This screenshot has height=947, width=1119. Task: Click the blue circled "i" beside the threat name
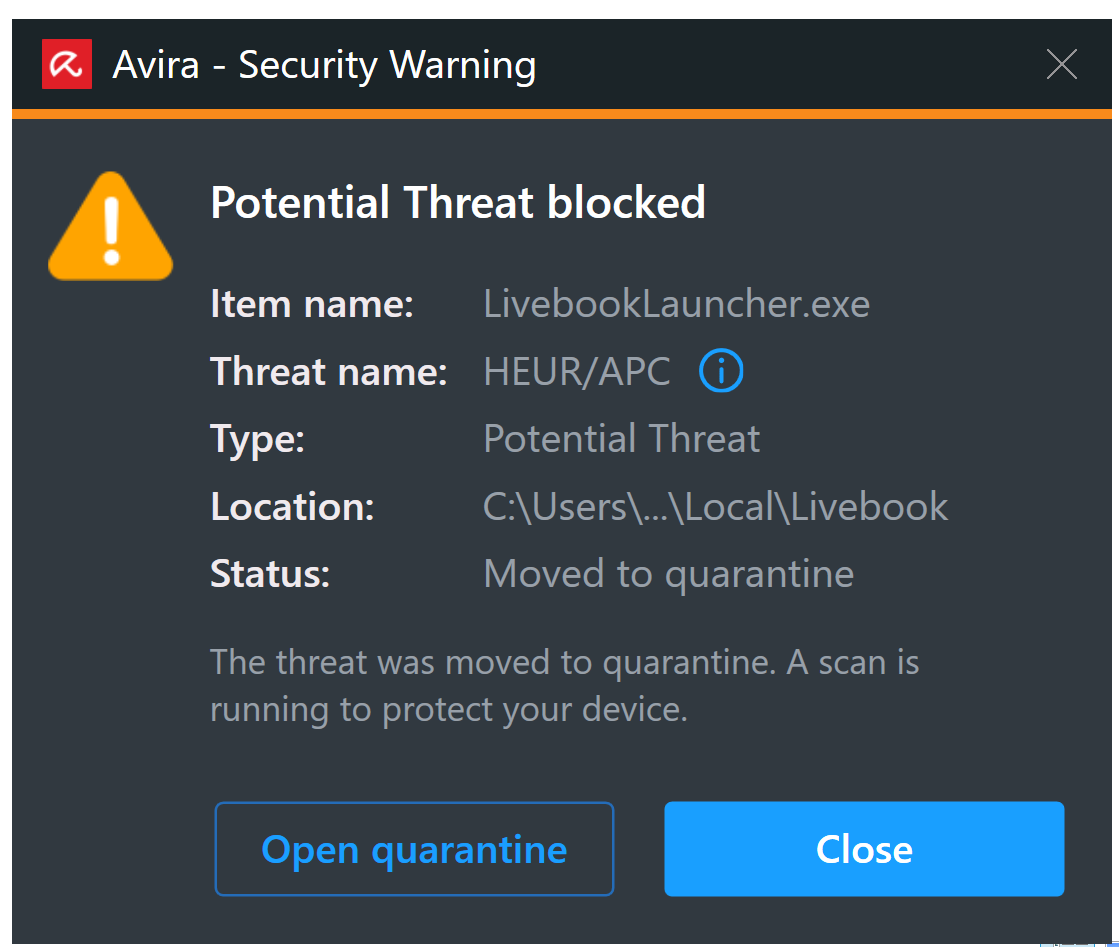pos(720,371)
